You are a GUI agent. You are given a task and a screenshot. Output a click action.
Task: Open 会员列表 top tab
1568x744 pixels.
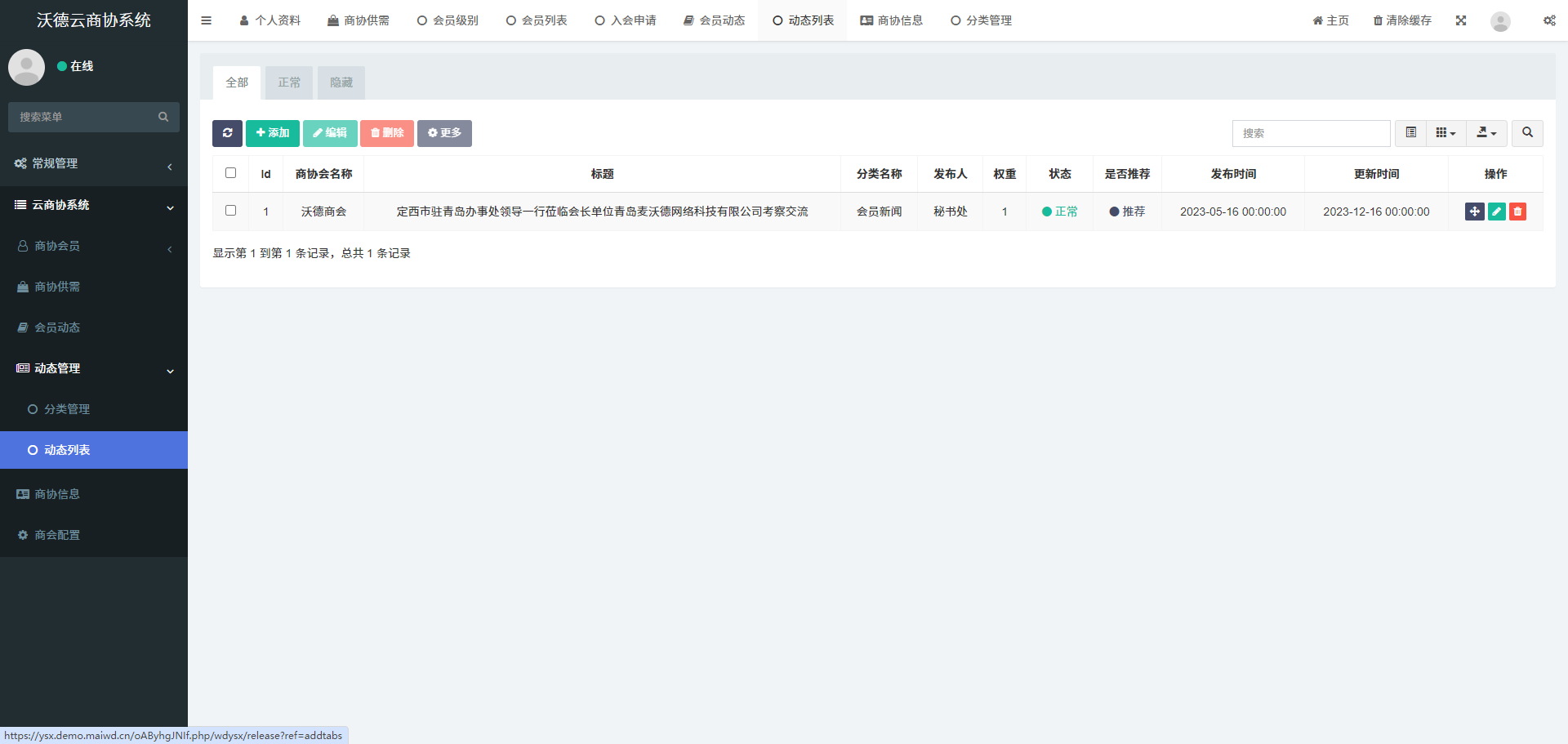tap(537, 20)
